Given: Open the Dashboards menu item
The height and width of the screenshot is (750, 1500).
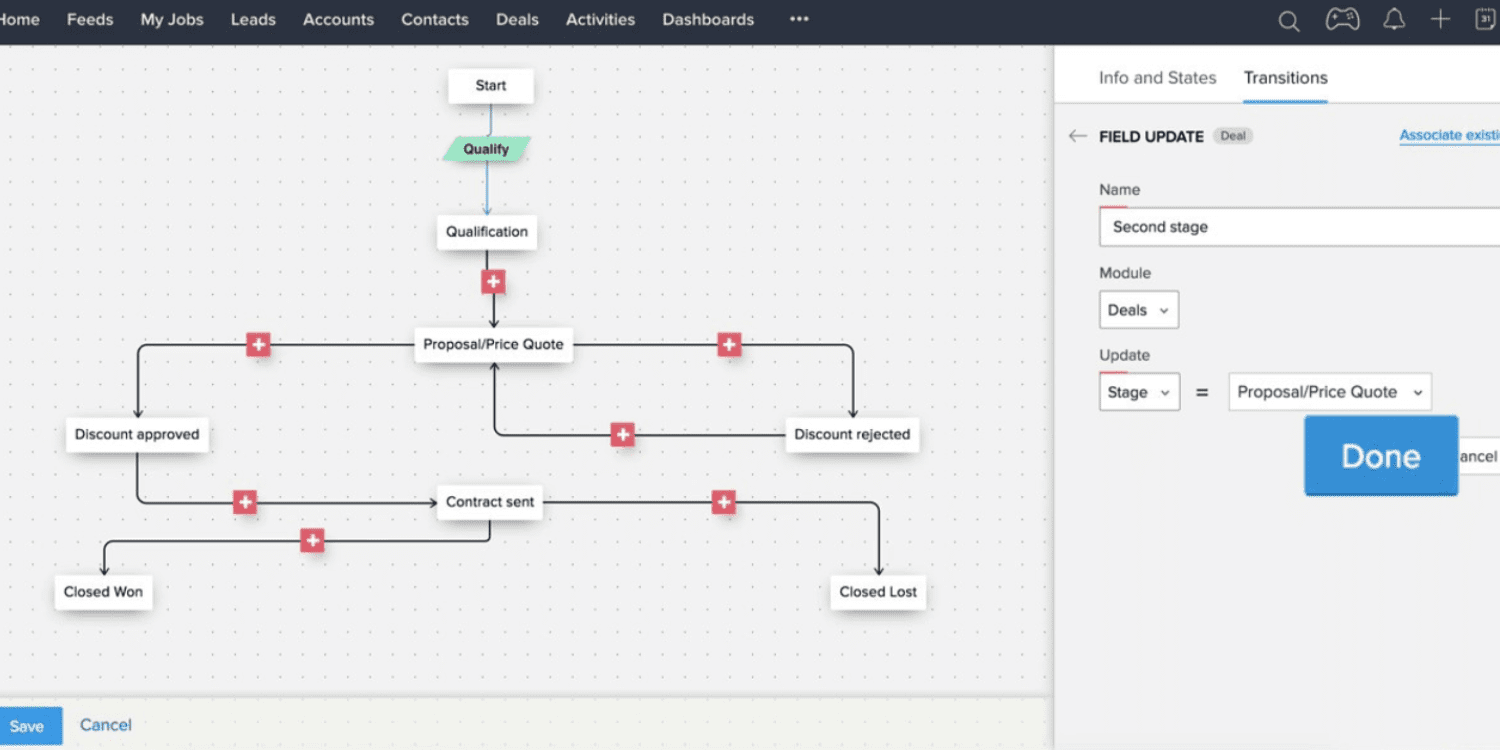Looking at the screenshot, I should [708, 20].
